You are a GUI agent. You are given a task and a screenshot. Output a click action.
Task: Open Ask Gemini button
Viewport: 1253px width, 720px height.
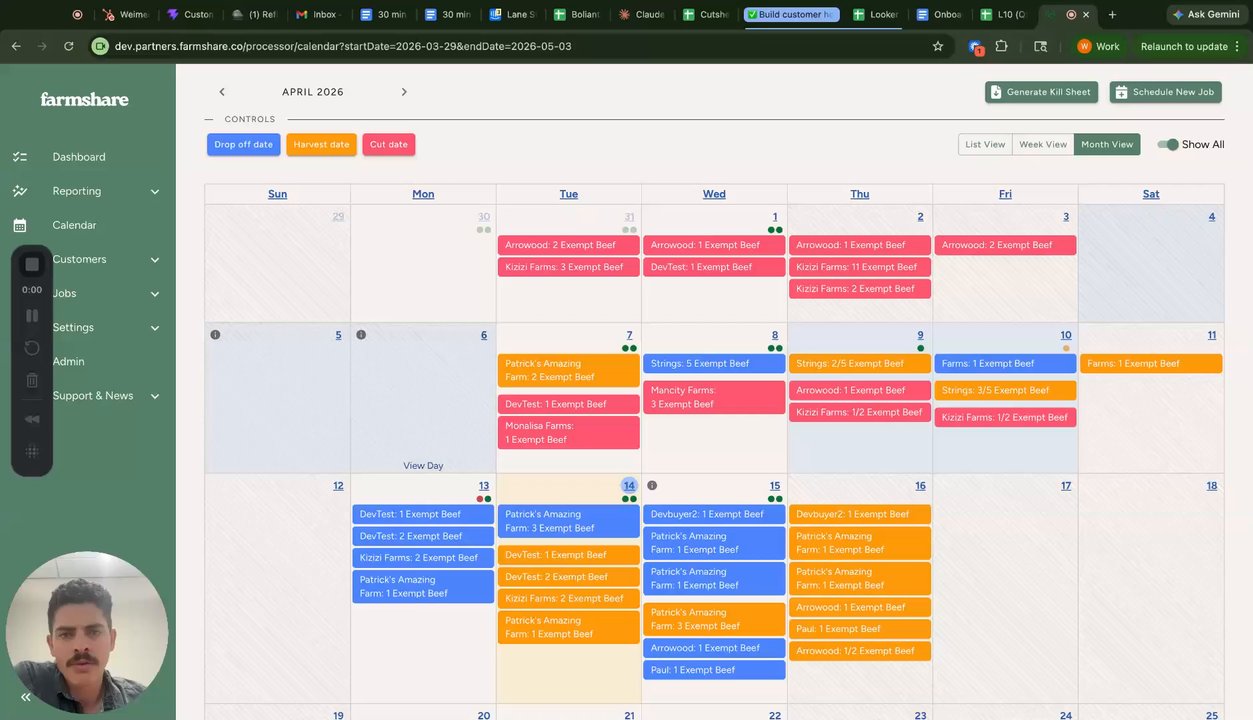pos(1207,15)
